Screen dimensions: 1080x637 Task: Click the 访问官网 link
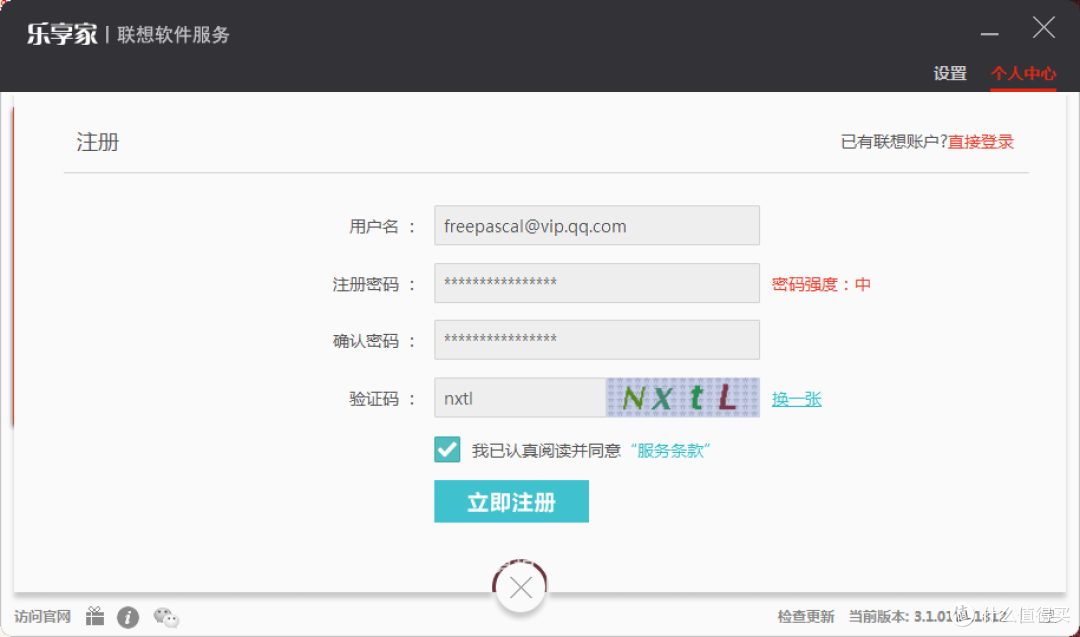pyautogui.click(x=43, y=616)
